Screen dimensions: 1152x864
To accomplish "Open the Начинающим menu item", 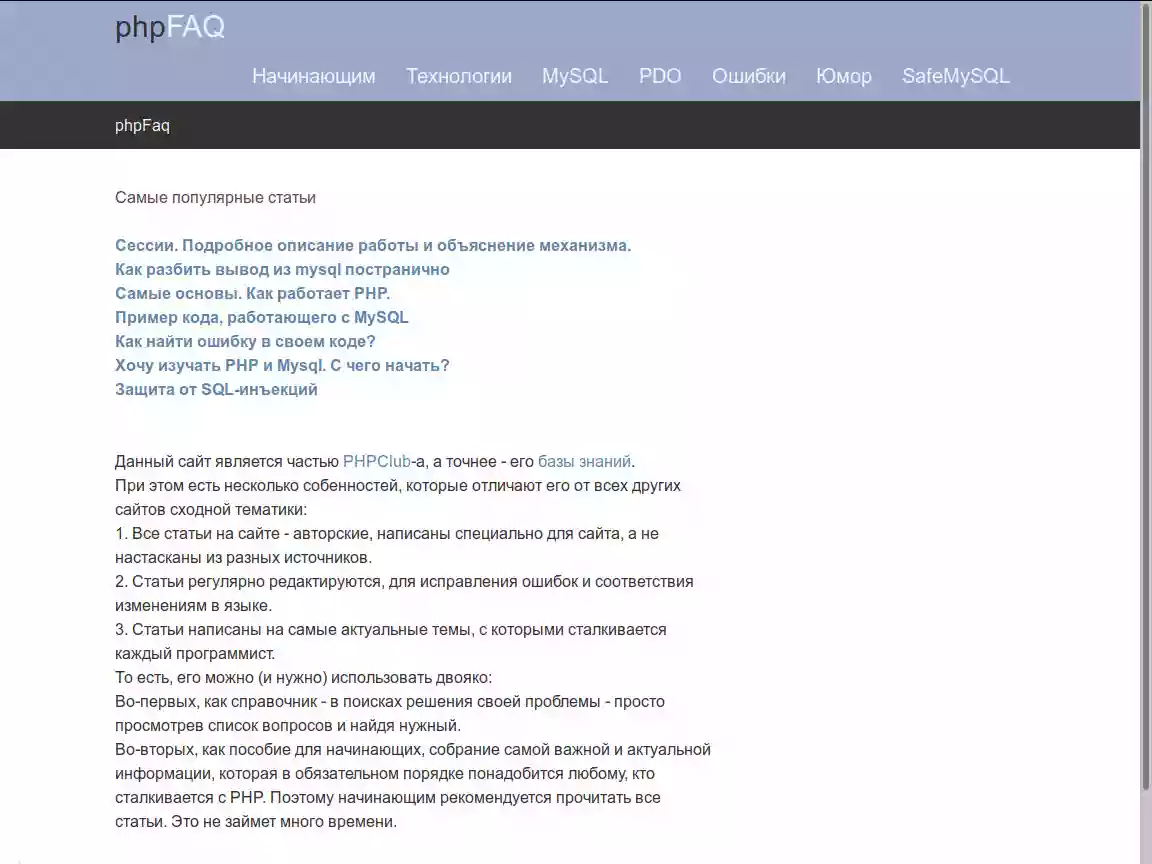I will 314,76.
